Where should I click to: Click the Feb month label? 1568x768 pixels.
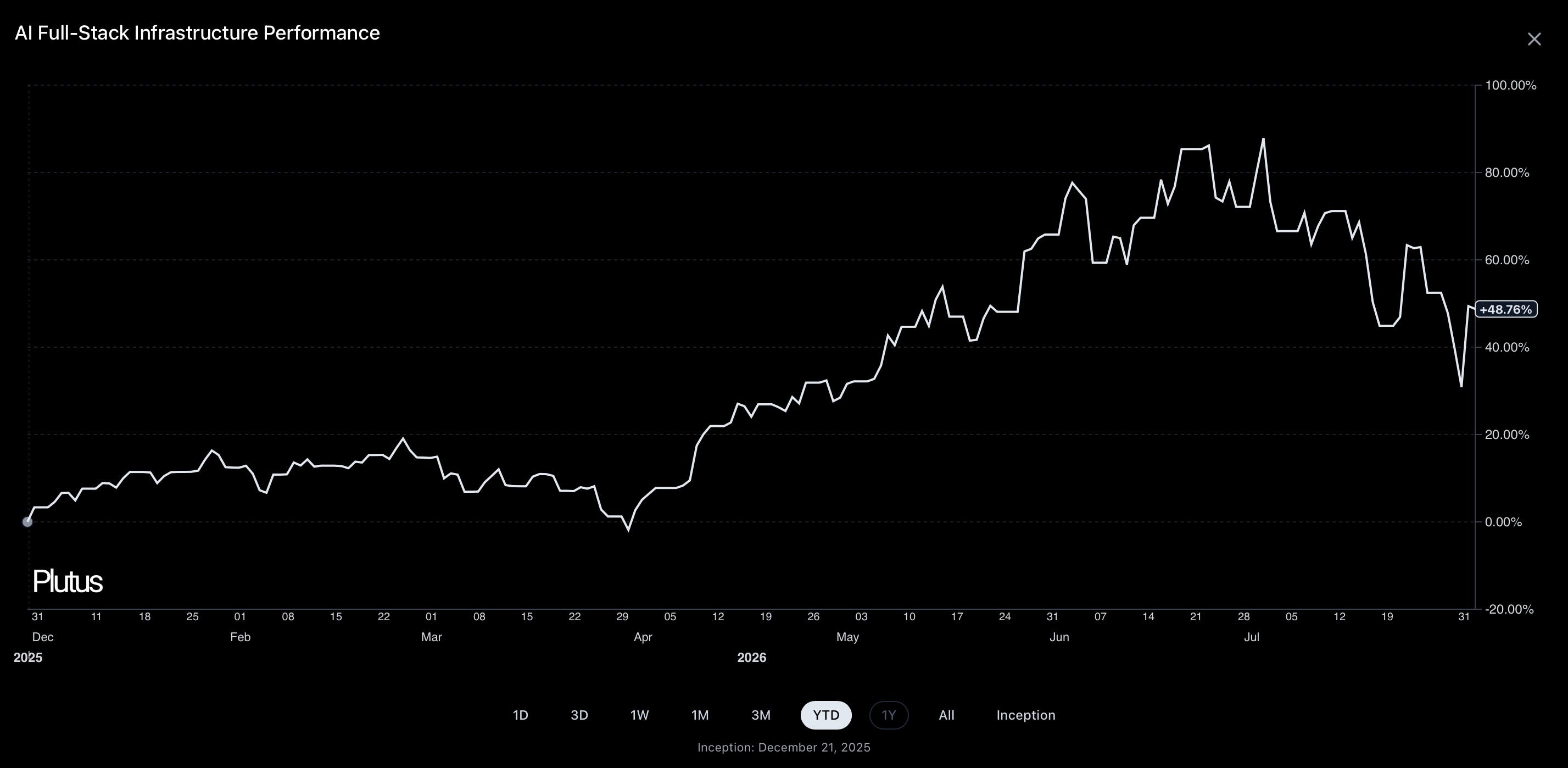[241, 637]
